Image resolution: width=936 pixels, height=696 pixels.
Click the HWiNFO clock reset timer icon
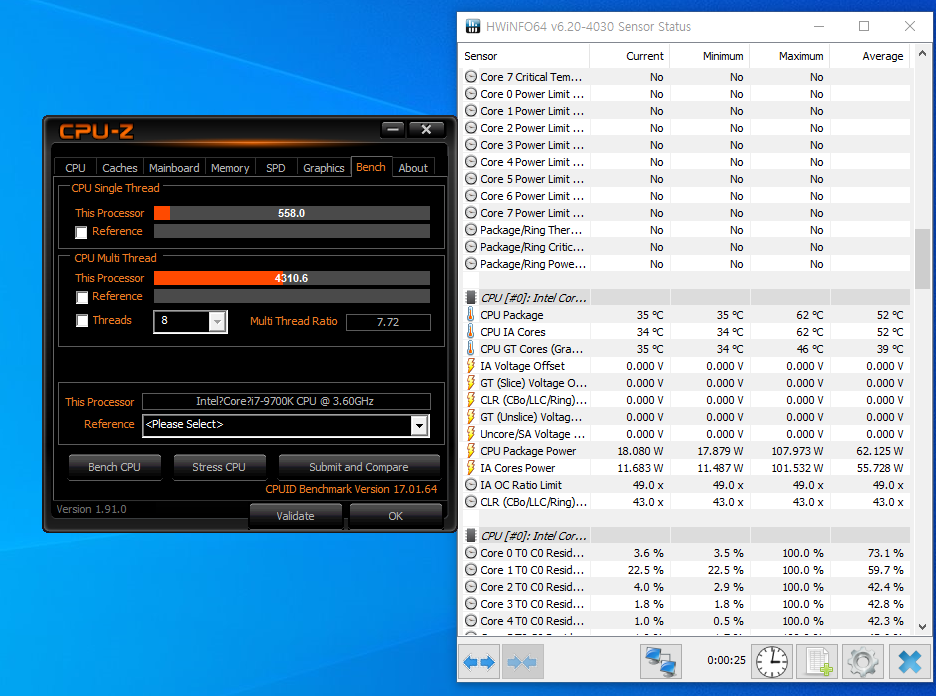(772, 661)
